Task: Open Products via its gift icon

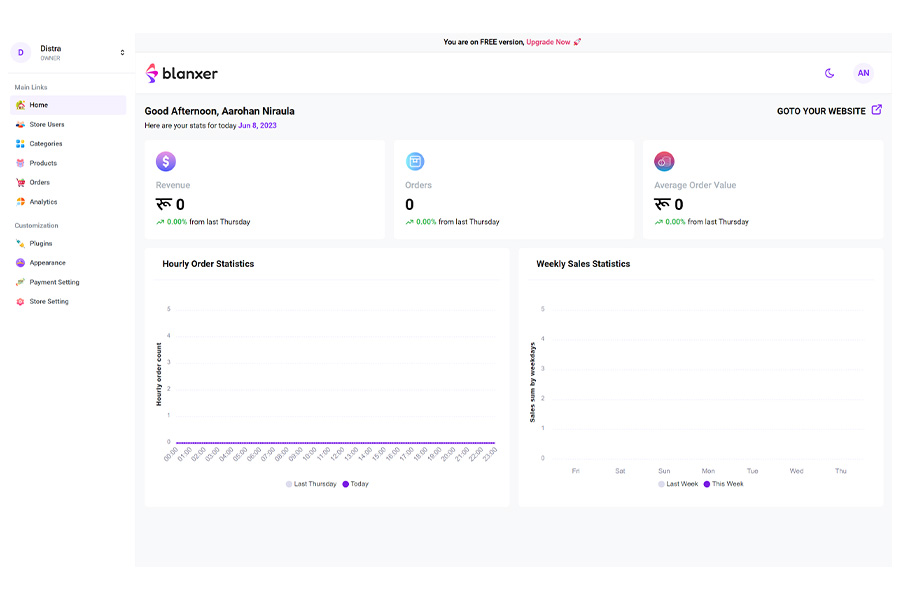Action: tap(22, 163)
